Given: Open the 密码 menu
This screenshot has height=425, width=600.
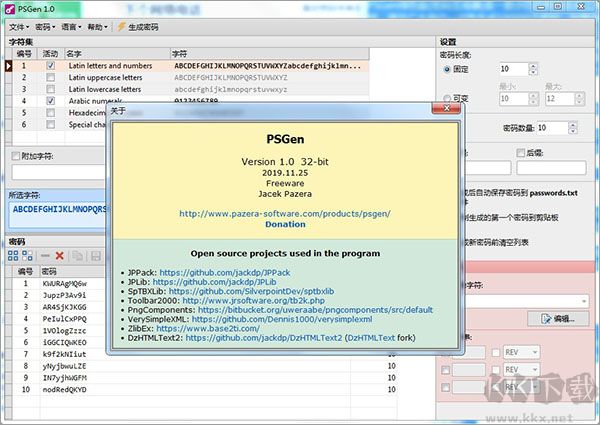Looking at the screenshot, I should pyautogui.click(x=45, y=27).
